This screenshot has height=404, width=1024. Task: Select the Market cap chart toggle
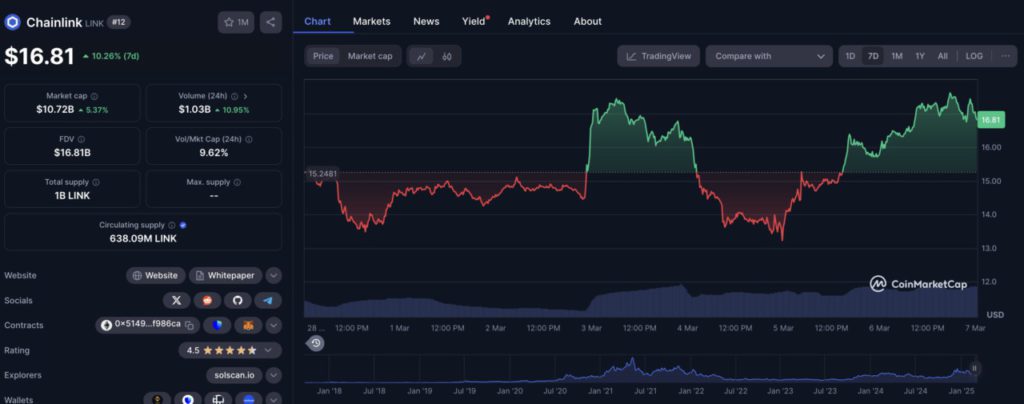(370, 56)
